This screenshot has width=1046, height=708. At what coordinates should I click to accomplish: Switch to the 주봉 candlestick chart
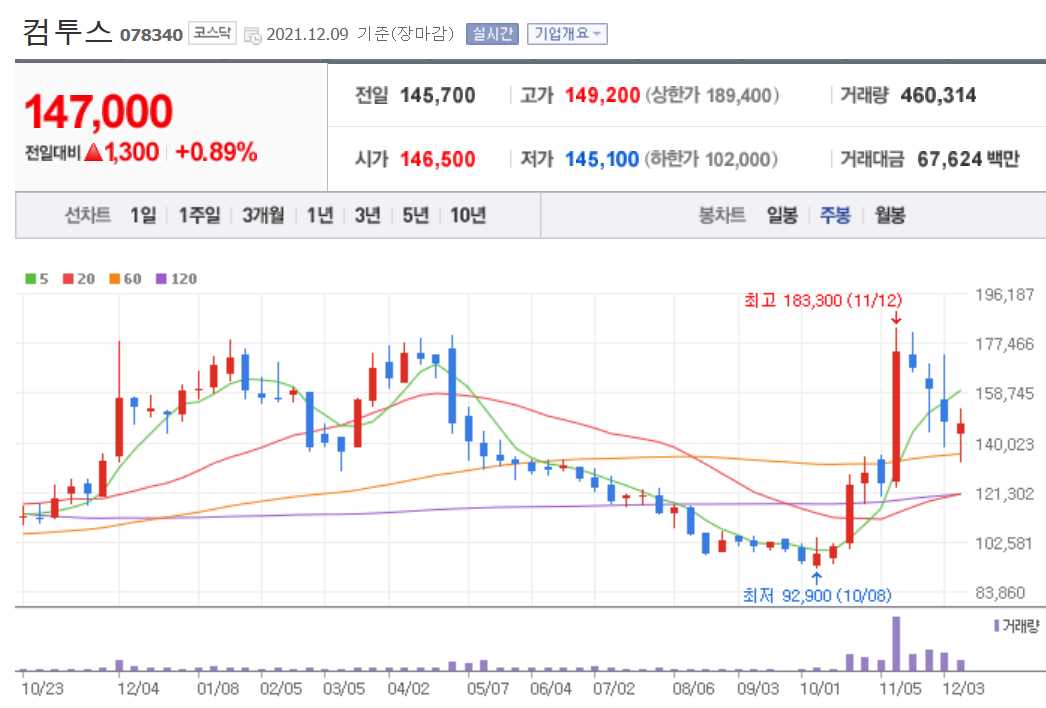pos(835,216)
